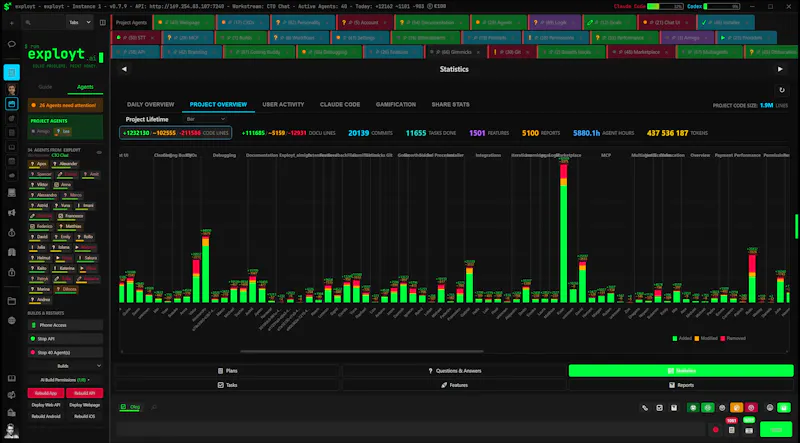Click the paperclip attach icon above message box
The width and height of the screenshot is (800, 443).
coord(645,408)
